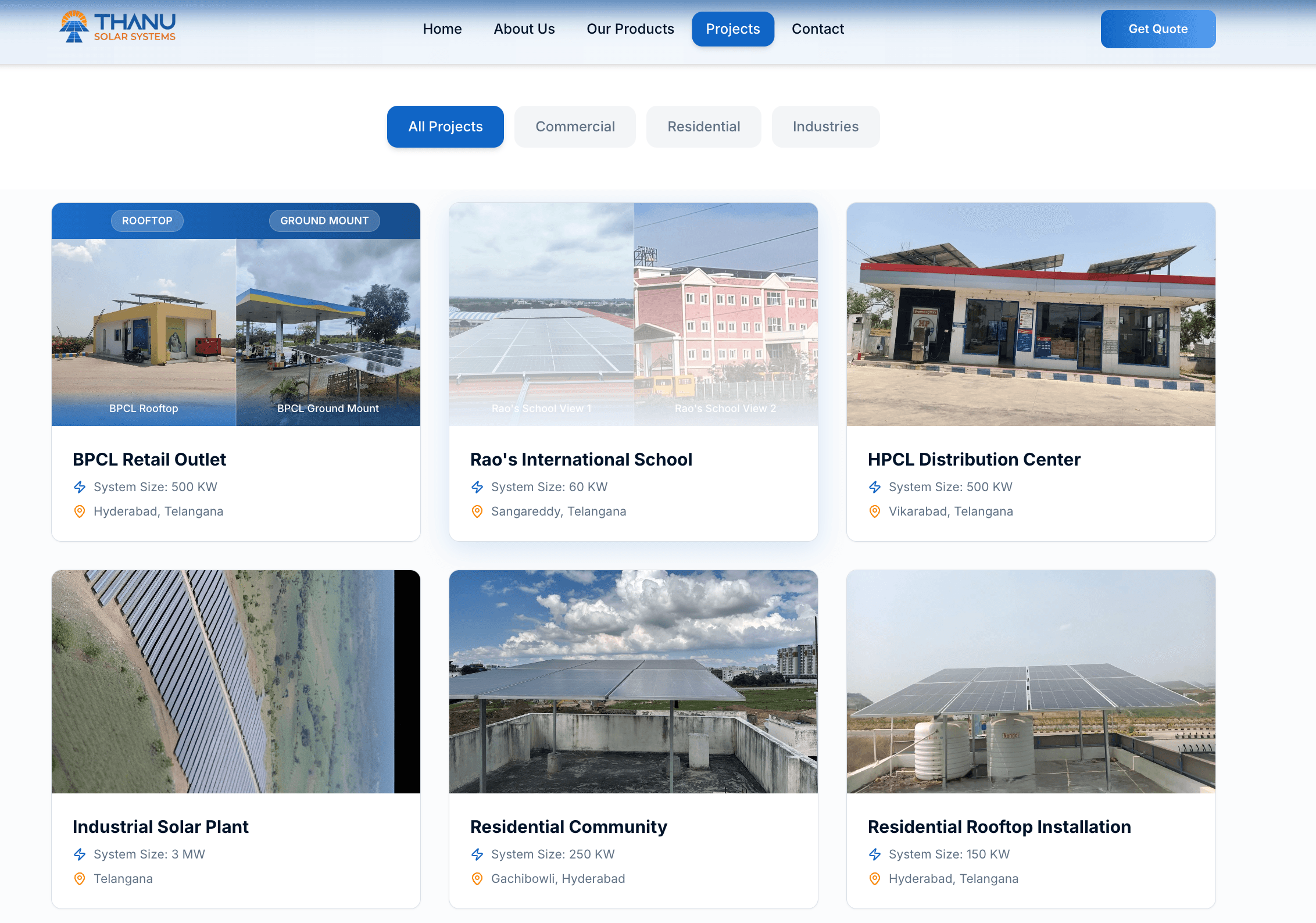Click location pin beside Gachibowli, Hyderabad
The width and height of the screenshot is (1316, 923).
coord(477,879)
